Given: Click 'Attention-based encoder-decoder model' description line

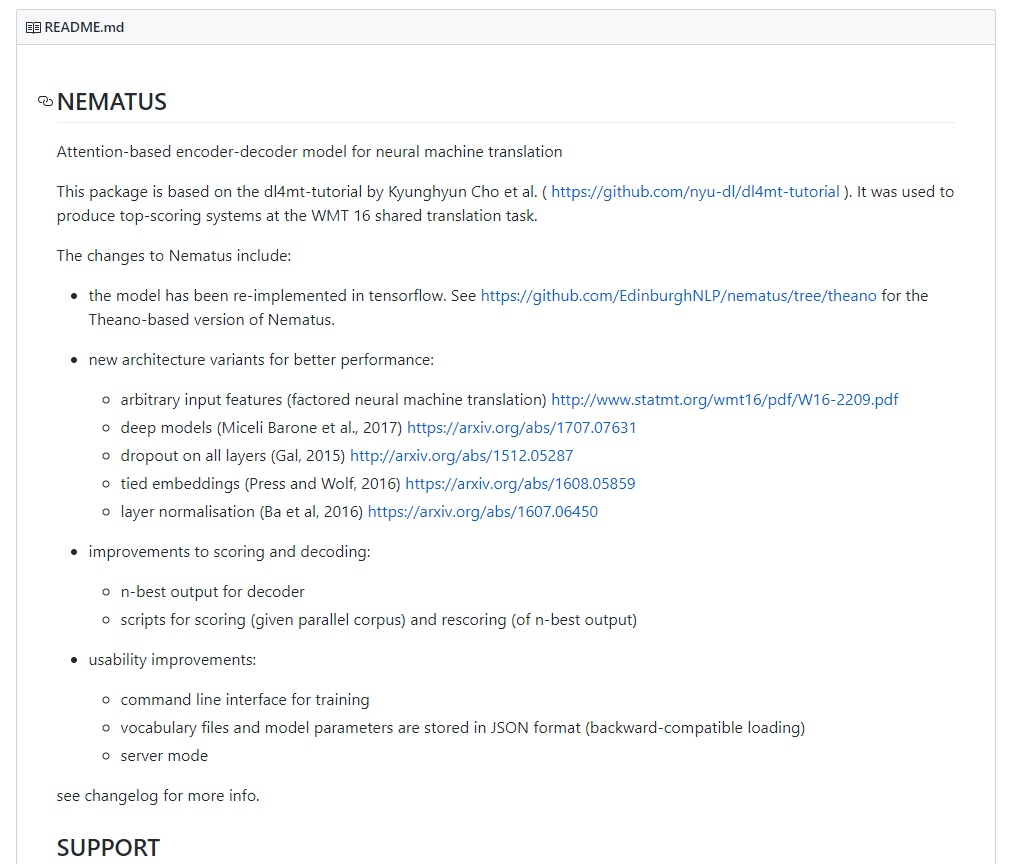Looking at the screenshot, I should [x=309, y=152].
